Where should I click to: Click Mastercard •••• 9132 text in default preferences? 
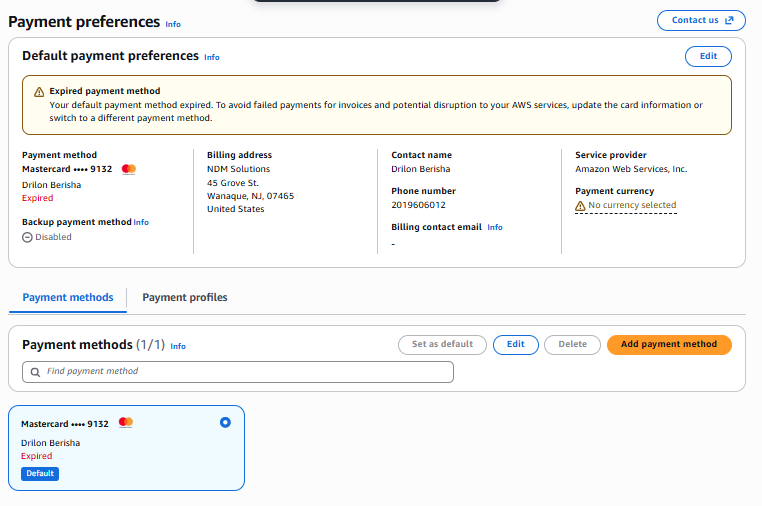coord(67,169)
